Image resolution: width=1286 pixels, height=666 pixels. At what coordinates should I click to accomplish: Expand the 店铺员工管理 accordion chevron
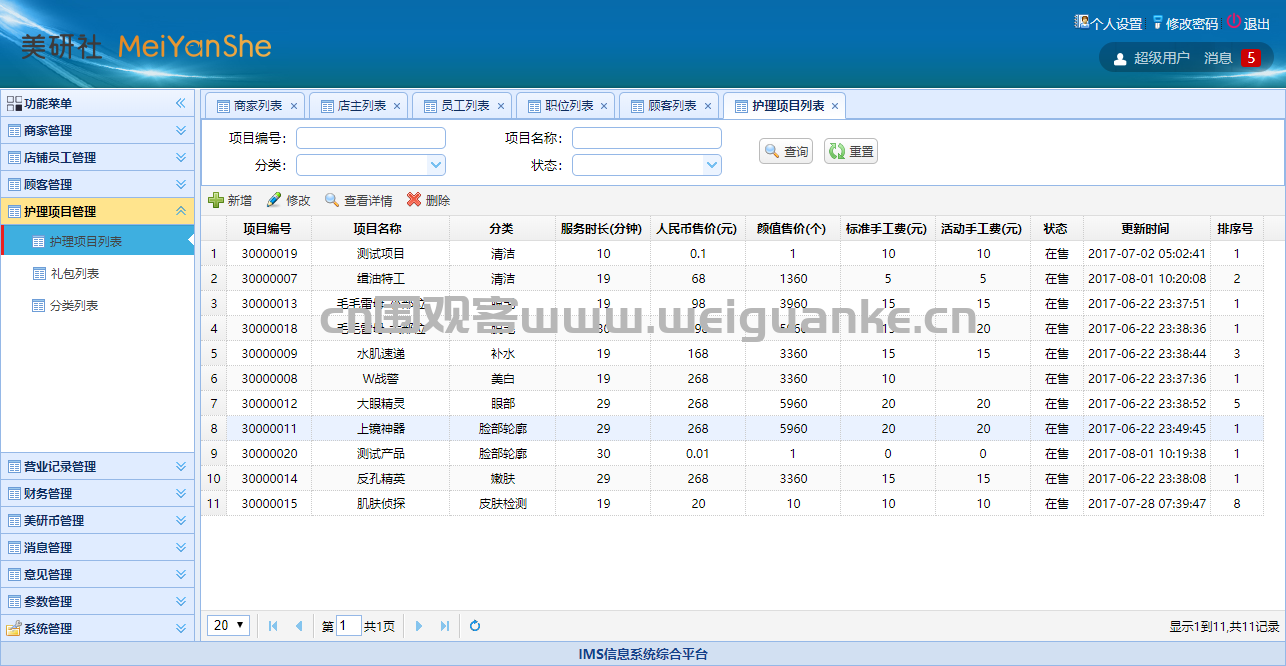tap(181, 157)
